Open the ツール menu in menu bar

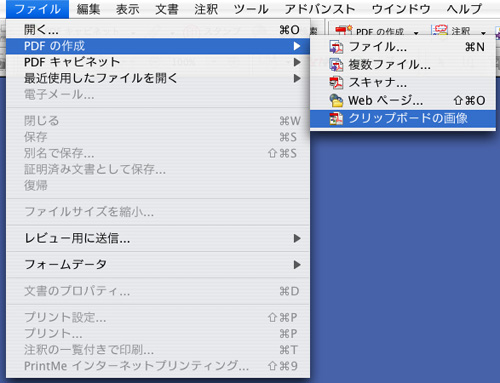pos(251,9)
